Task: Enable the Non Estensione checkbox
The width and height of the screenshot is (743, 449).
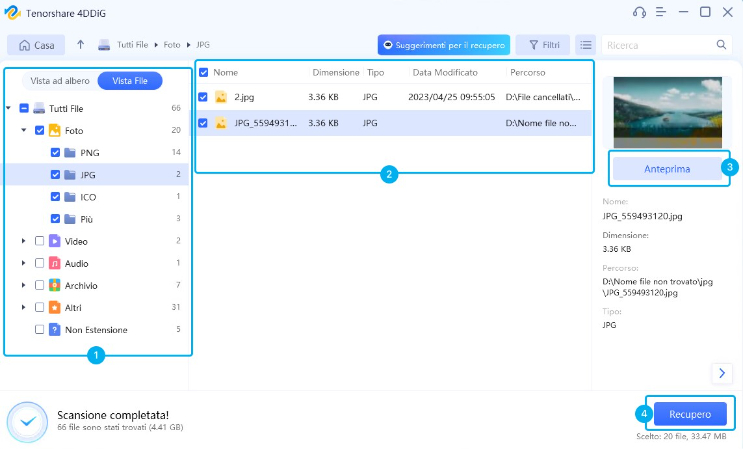Action: (x=39, y=329)
